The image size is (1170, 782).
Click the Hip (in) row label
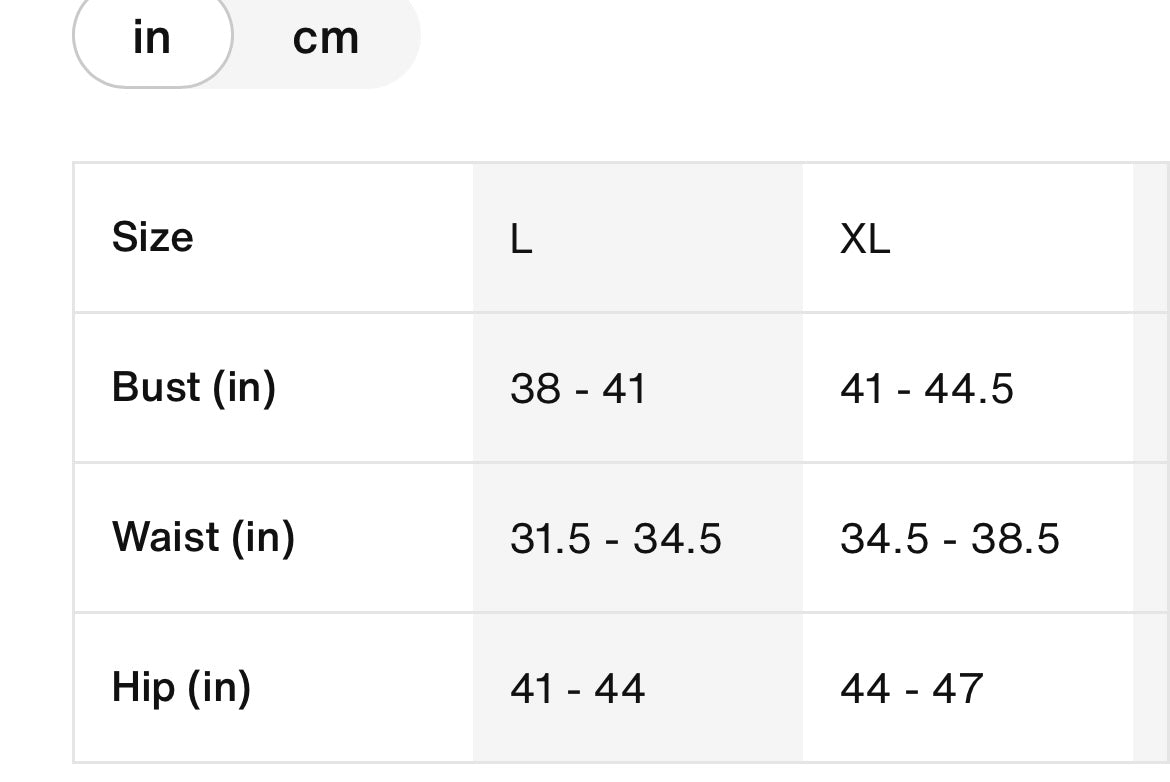tap(181, 687)
